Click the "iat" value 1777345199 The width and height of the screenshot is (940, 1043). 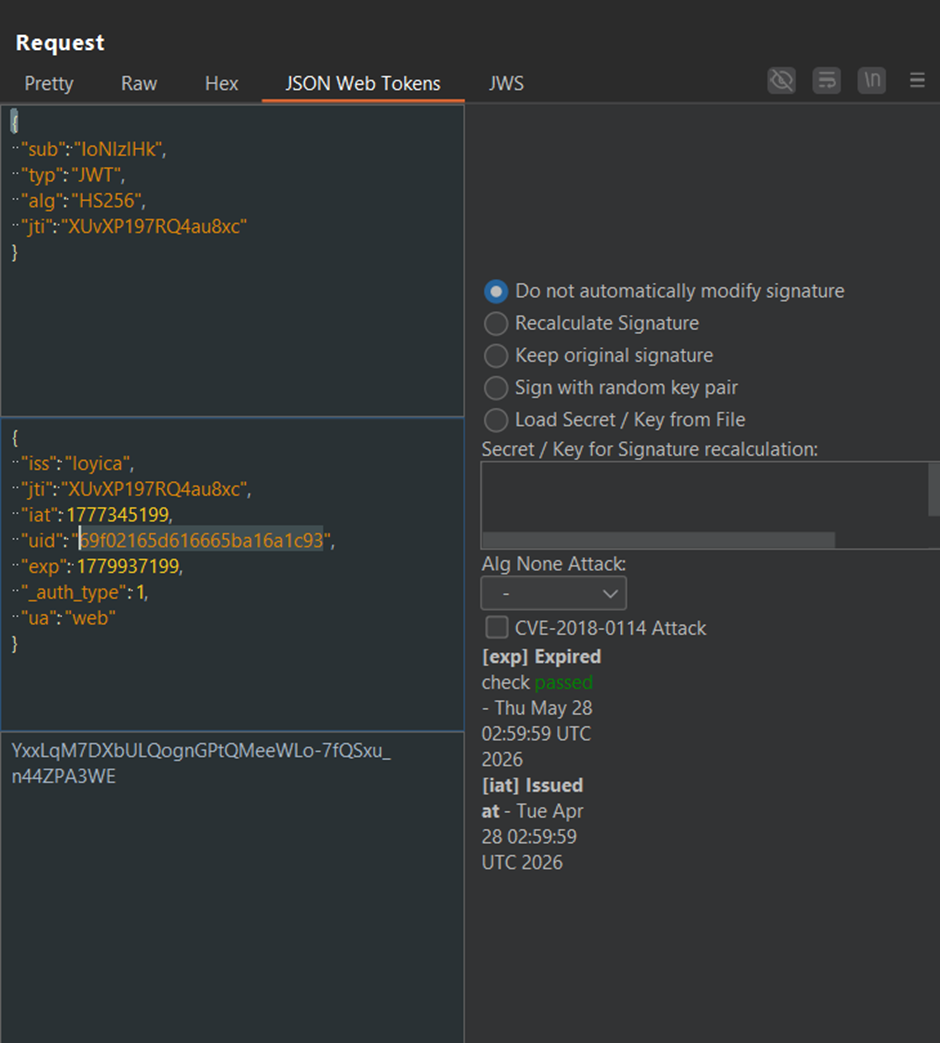[118, 515]
